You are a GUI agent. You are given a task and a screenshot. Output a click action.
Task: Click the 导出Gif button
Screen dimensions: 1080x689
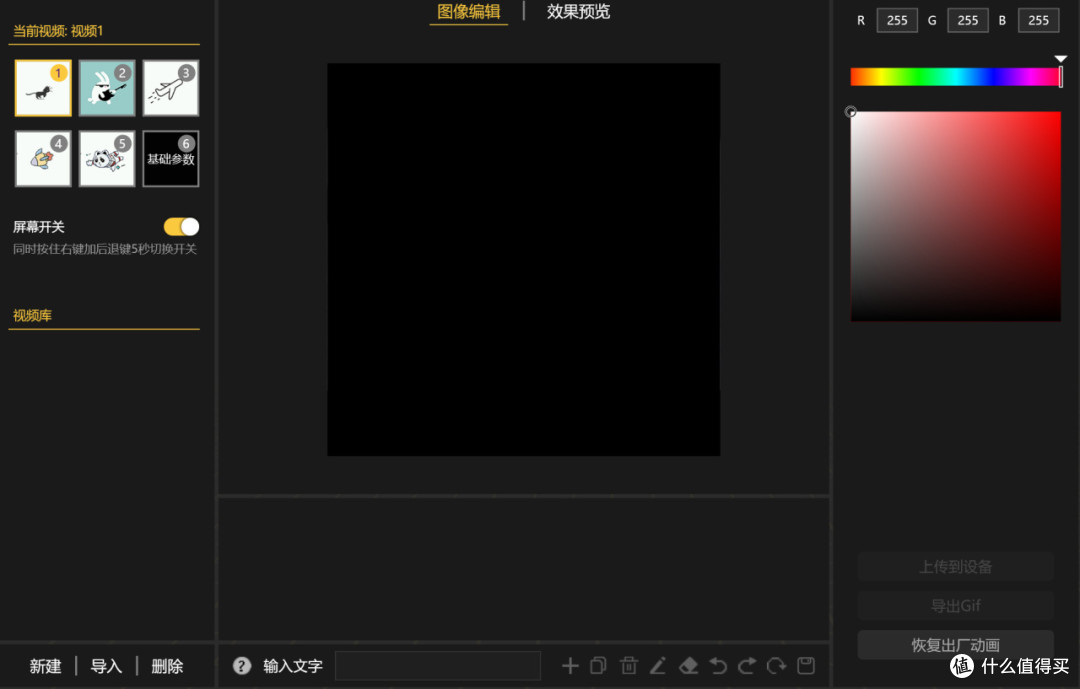tap(955, 606)
